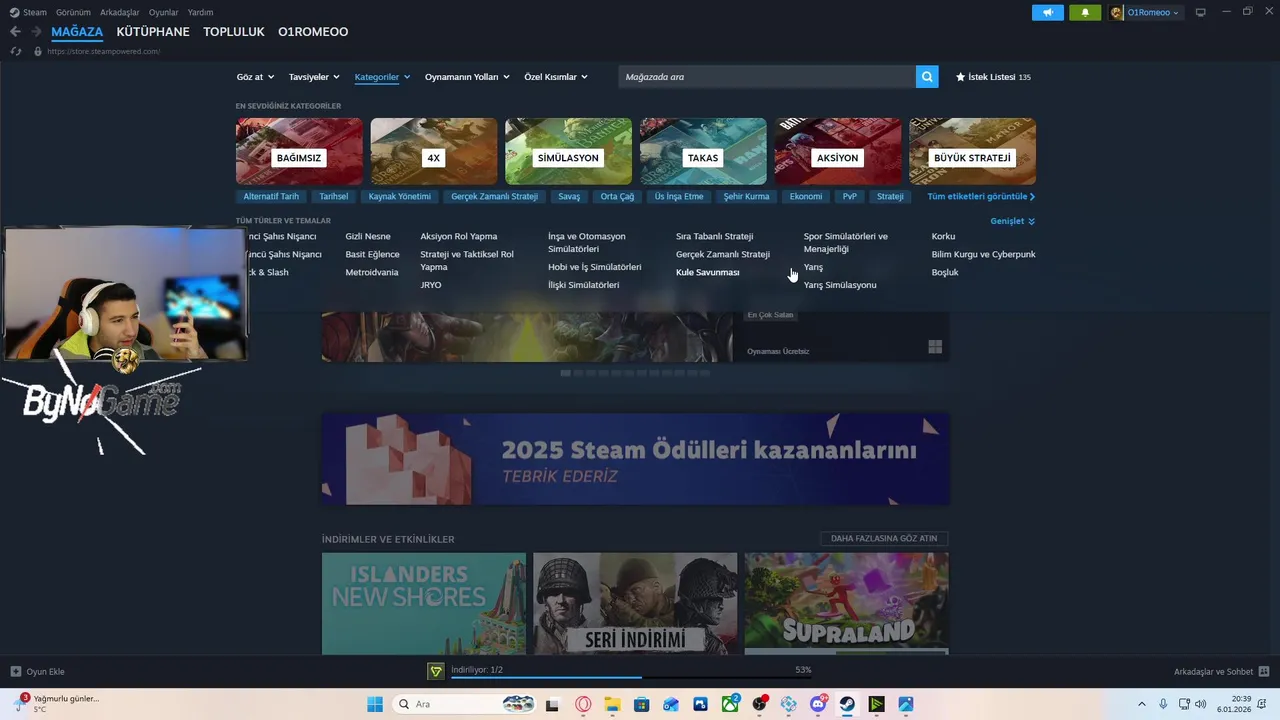The image size is (1280, 720).
Task: Open File Explorer from taskbar
Action: 612,704
